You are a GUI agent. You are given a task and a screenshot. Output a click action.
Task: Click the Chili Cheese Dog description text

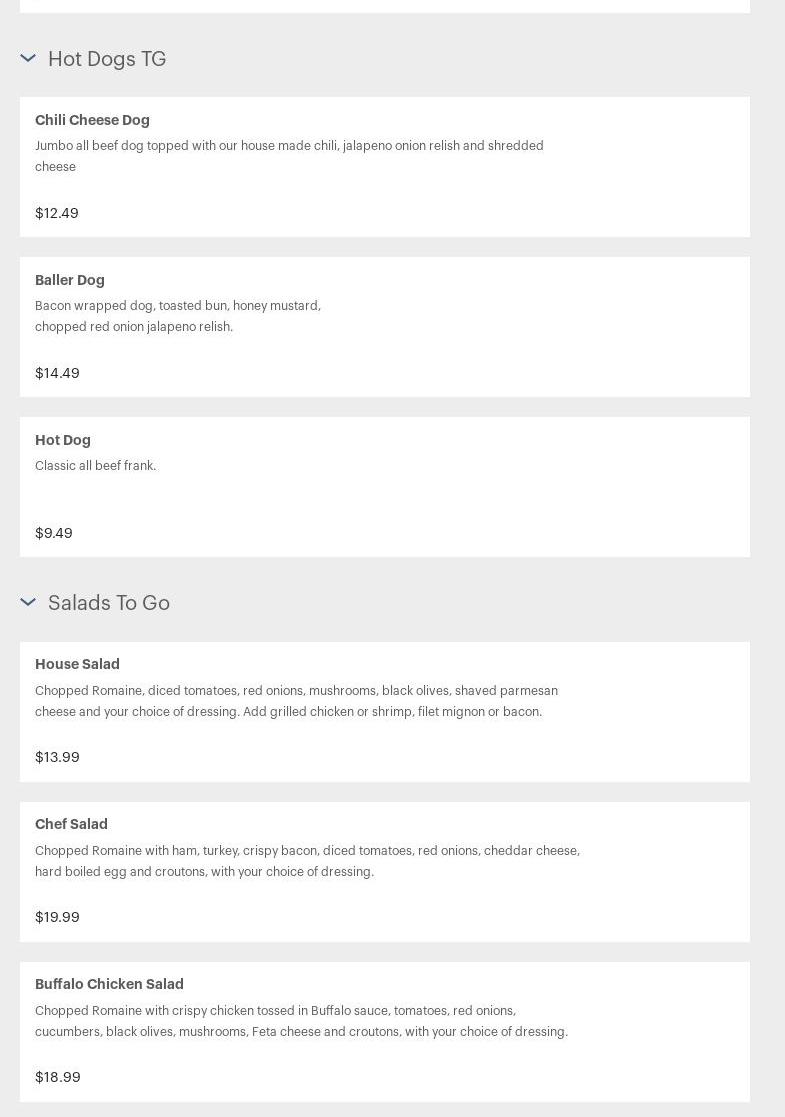(x=289, y=156)
